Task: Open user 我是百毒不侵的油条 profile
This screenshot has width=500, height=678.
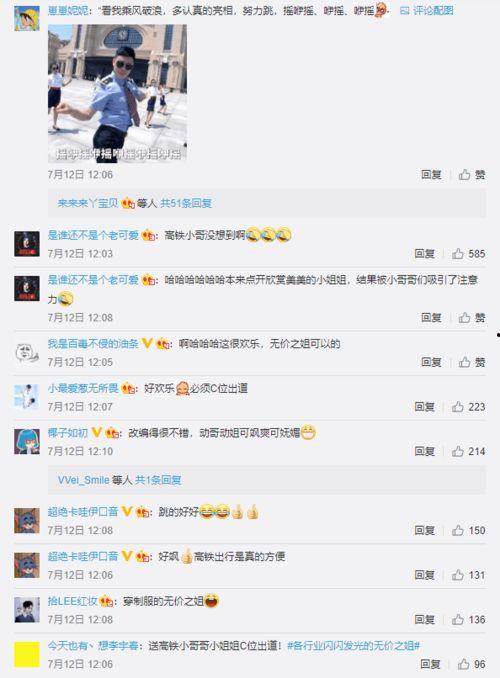Action: [x=93, y=344]
